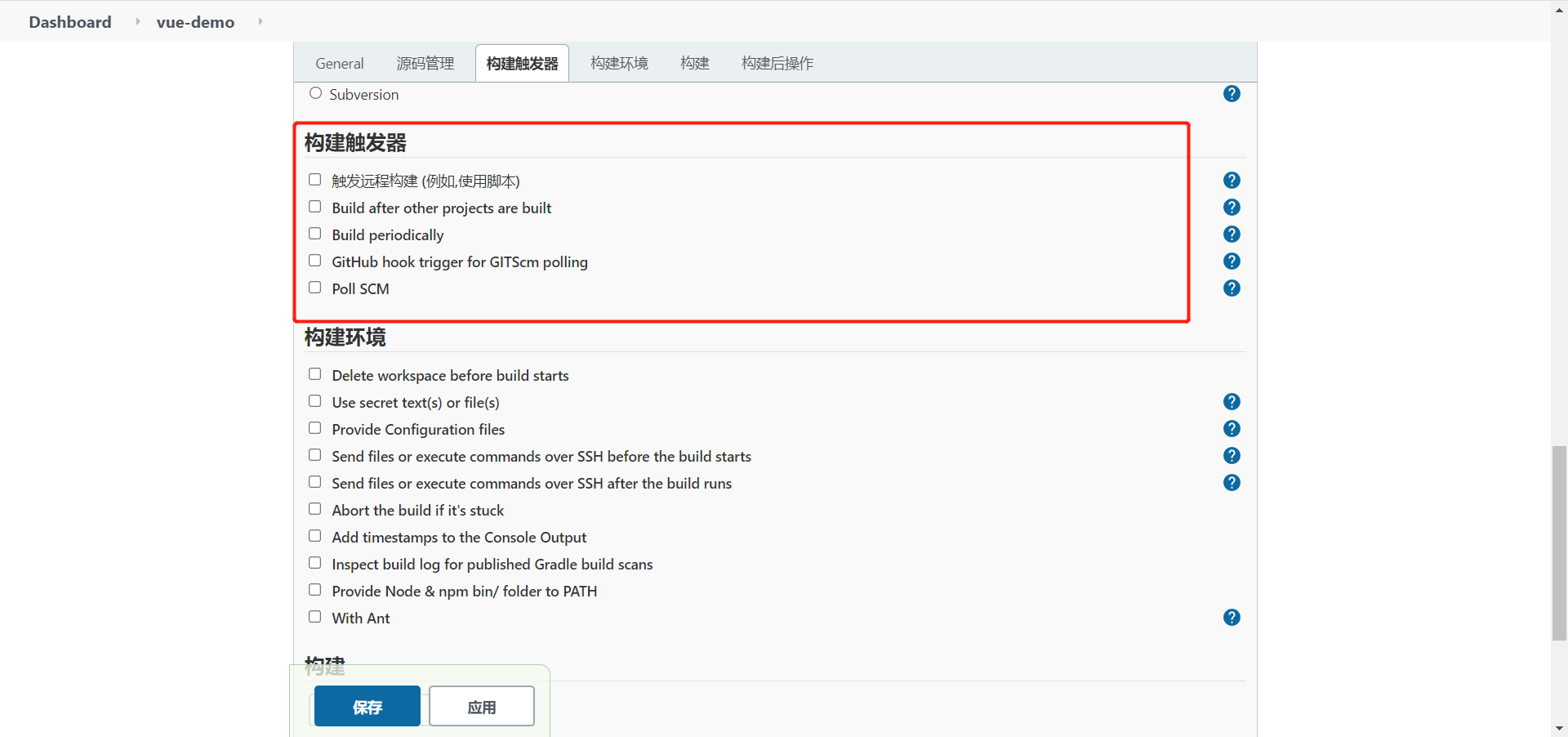Enable Abort the build if it's stuck

click(x=314, y=509)
